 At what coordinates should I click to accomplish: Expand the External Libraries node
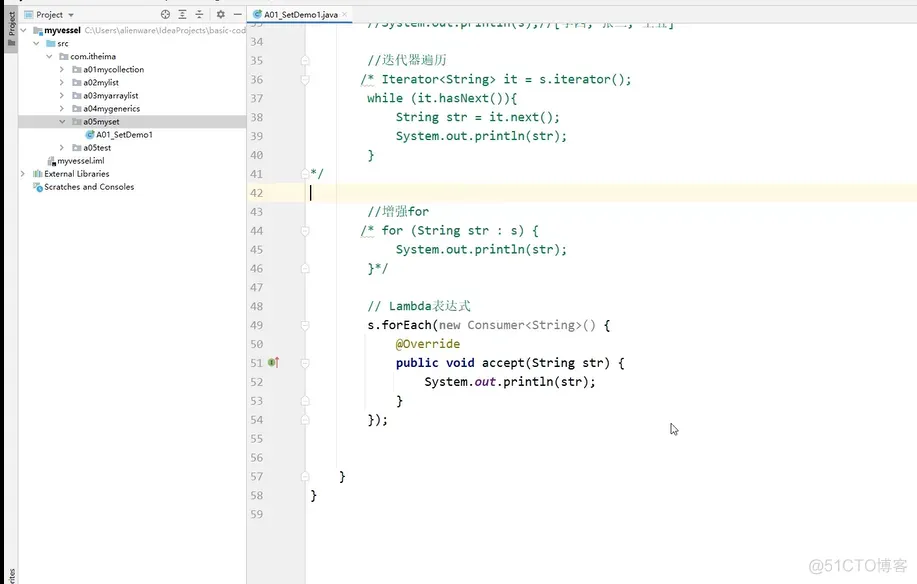pos(23,174)
